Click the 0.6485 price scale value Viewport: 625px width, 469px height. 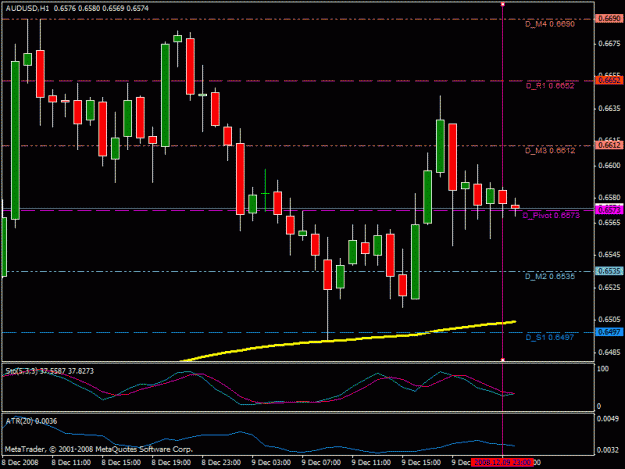[x=609, y=352]
